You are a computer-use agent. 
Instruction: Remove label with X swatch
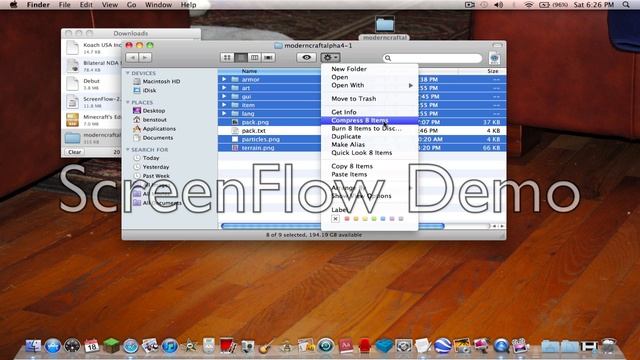(336, 219)
